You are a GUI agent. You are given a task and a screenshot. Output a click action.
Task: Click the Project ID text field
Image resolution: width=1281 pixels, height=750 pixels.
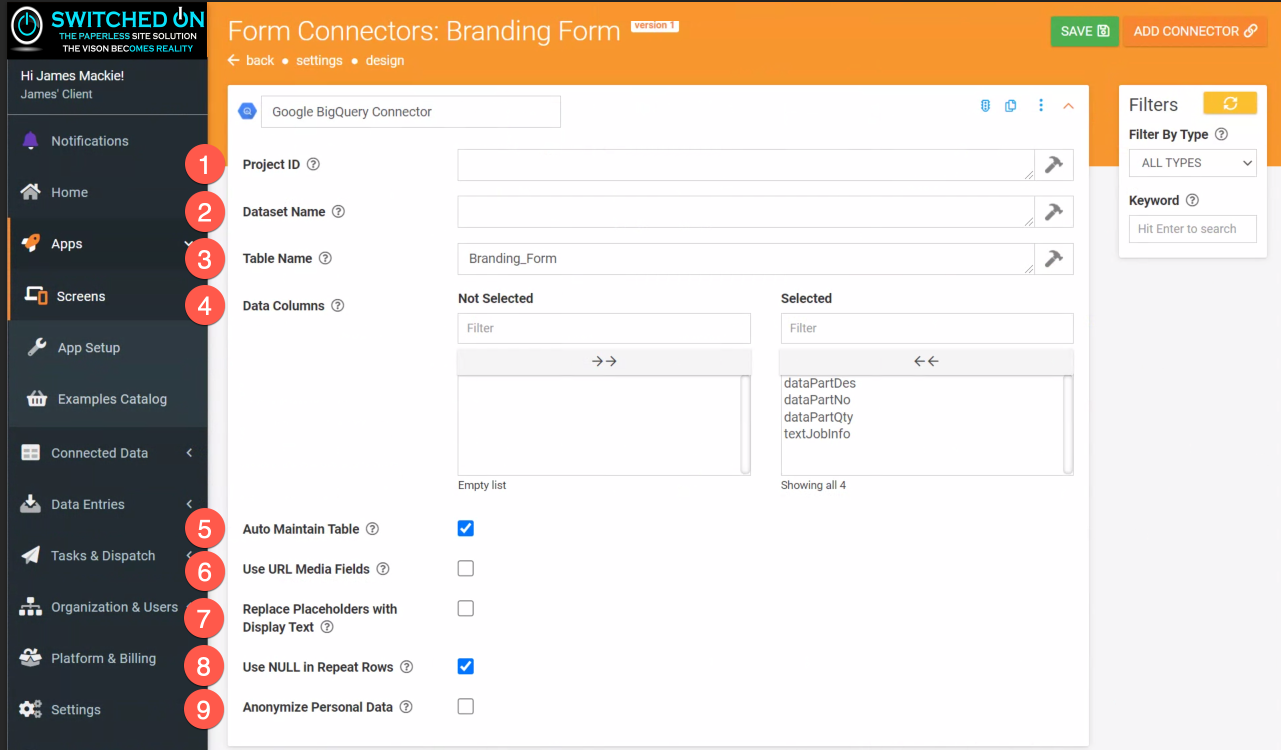746,165
